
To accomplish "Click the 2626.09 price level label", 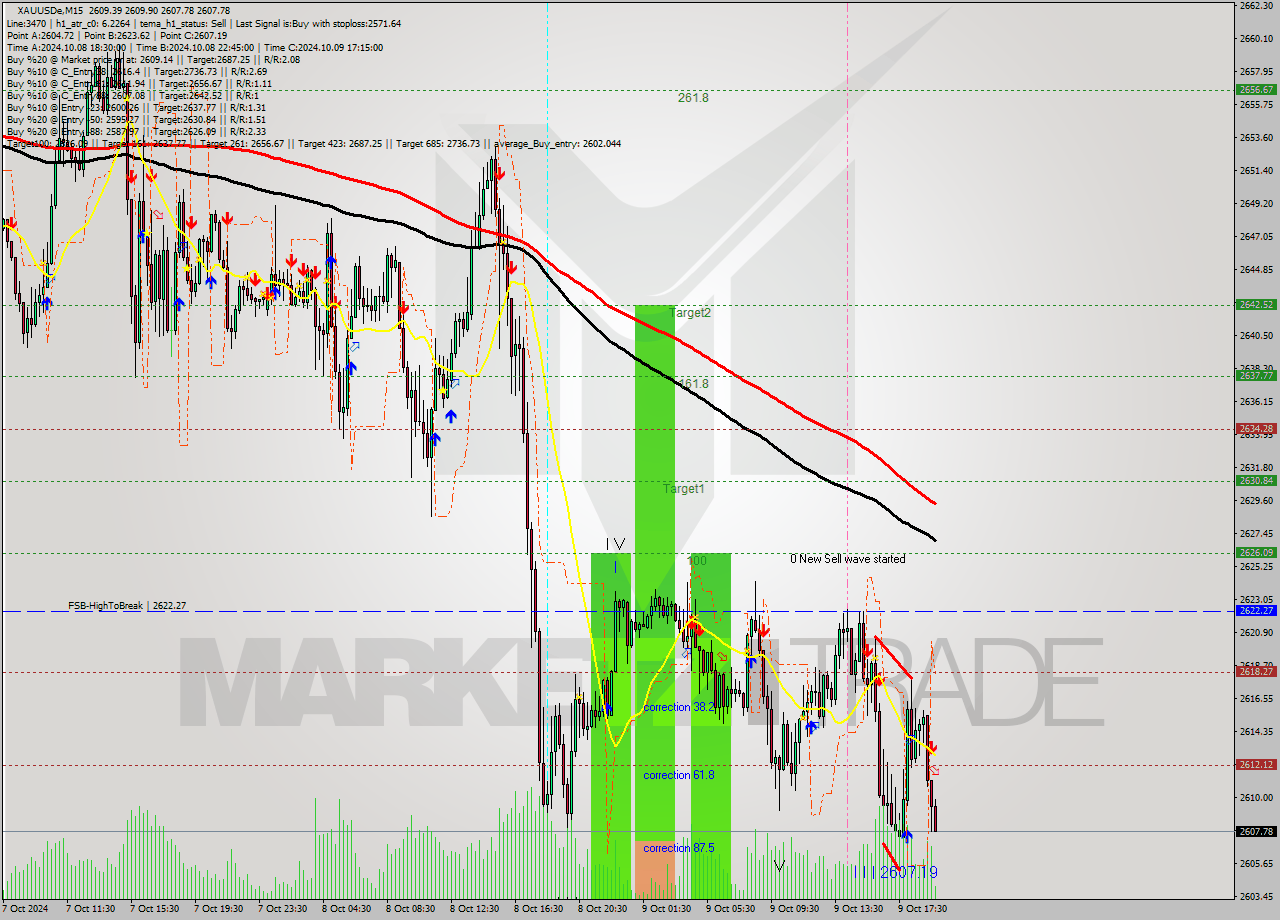I will pos(1256,552).
